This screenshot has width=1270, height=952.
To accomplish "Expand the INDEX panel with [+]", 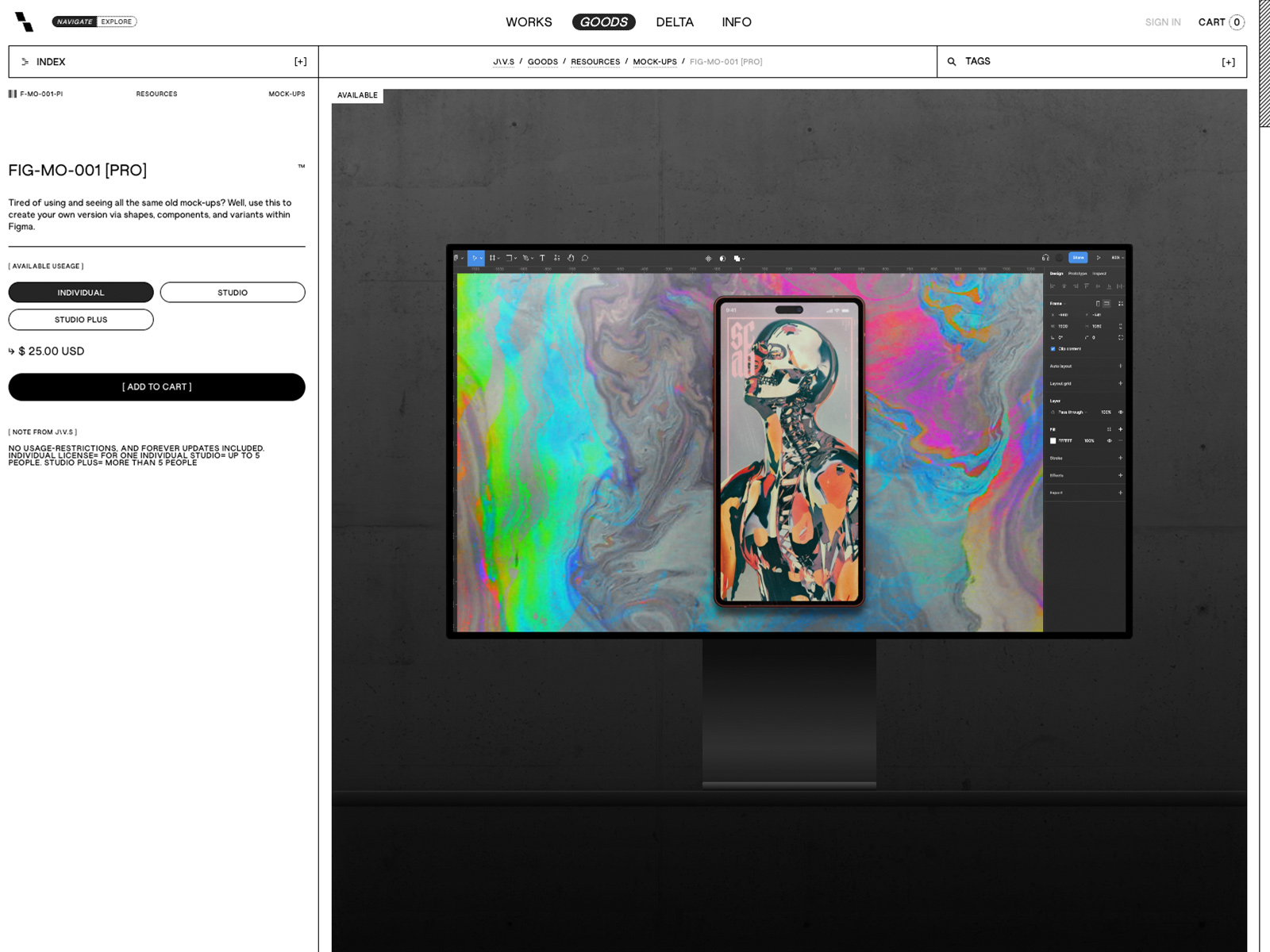I will pyautogui.click(x=300, y=62).
